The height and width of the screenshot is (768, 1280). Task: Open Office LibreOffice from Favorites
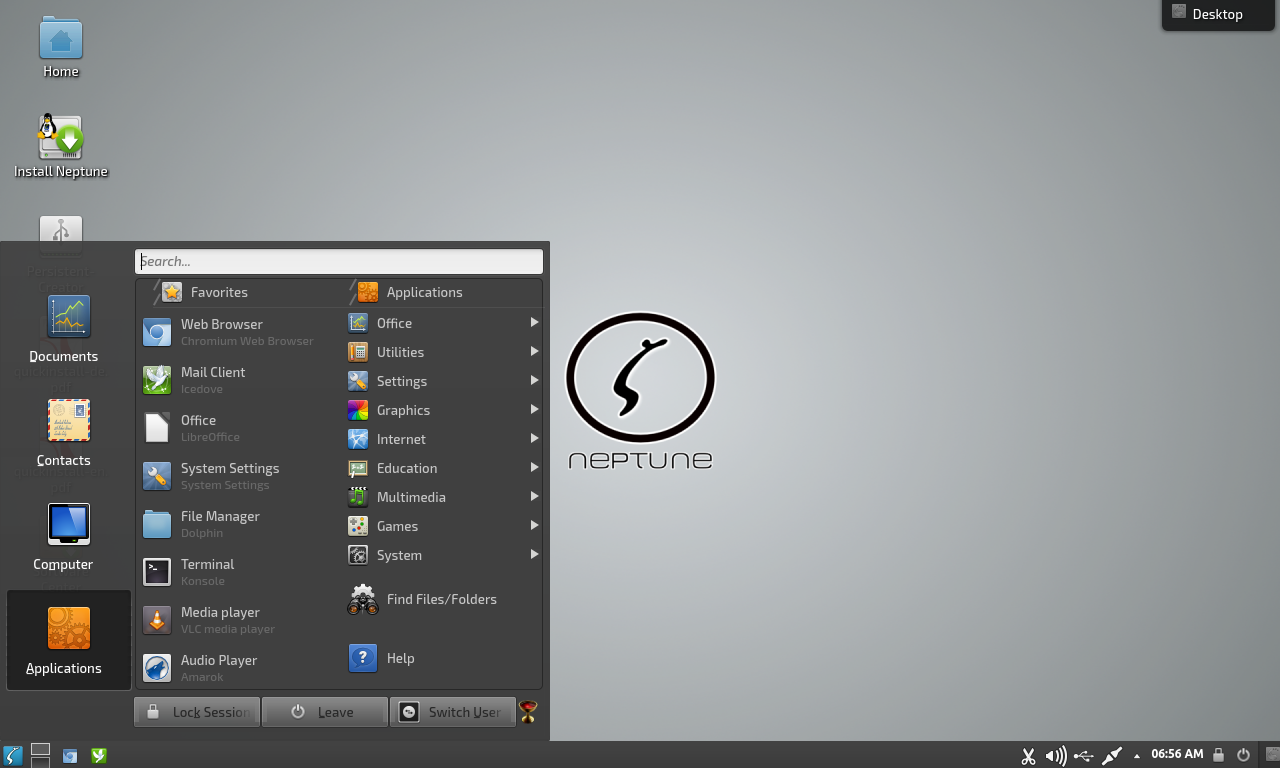pos(240,428)
